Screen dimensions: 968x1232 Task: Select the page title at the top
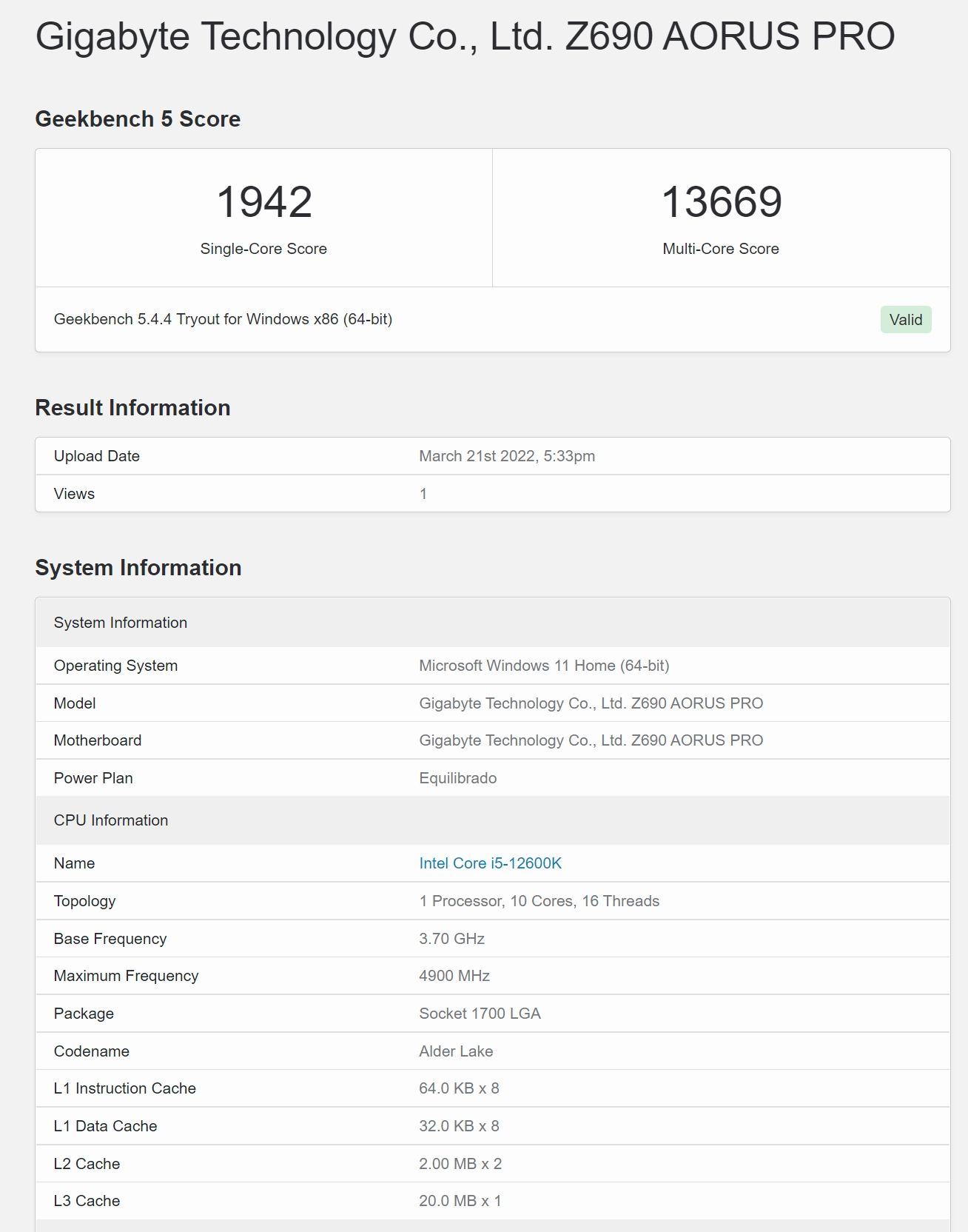[x=465, y=37]
